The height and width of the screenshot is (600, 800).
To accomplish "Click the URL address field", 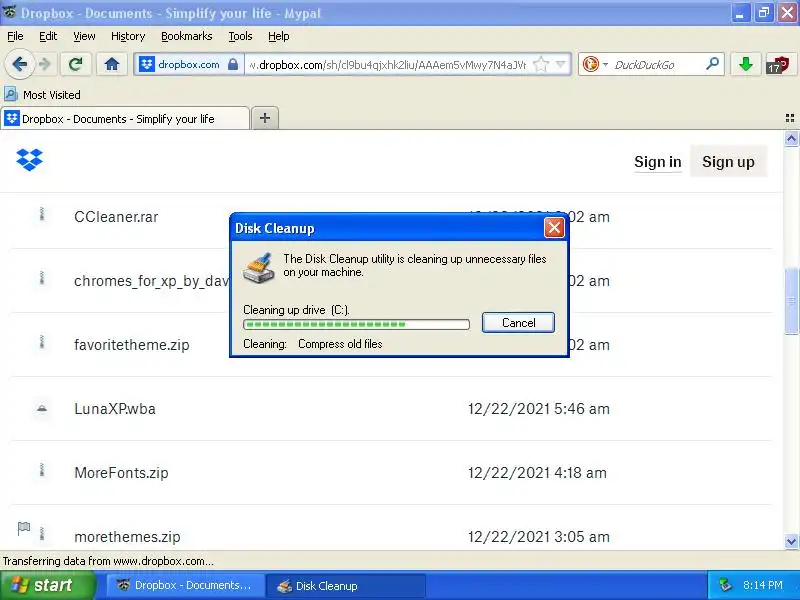I will coord(387,64).
